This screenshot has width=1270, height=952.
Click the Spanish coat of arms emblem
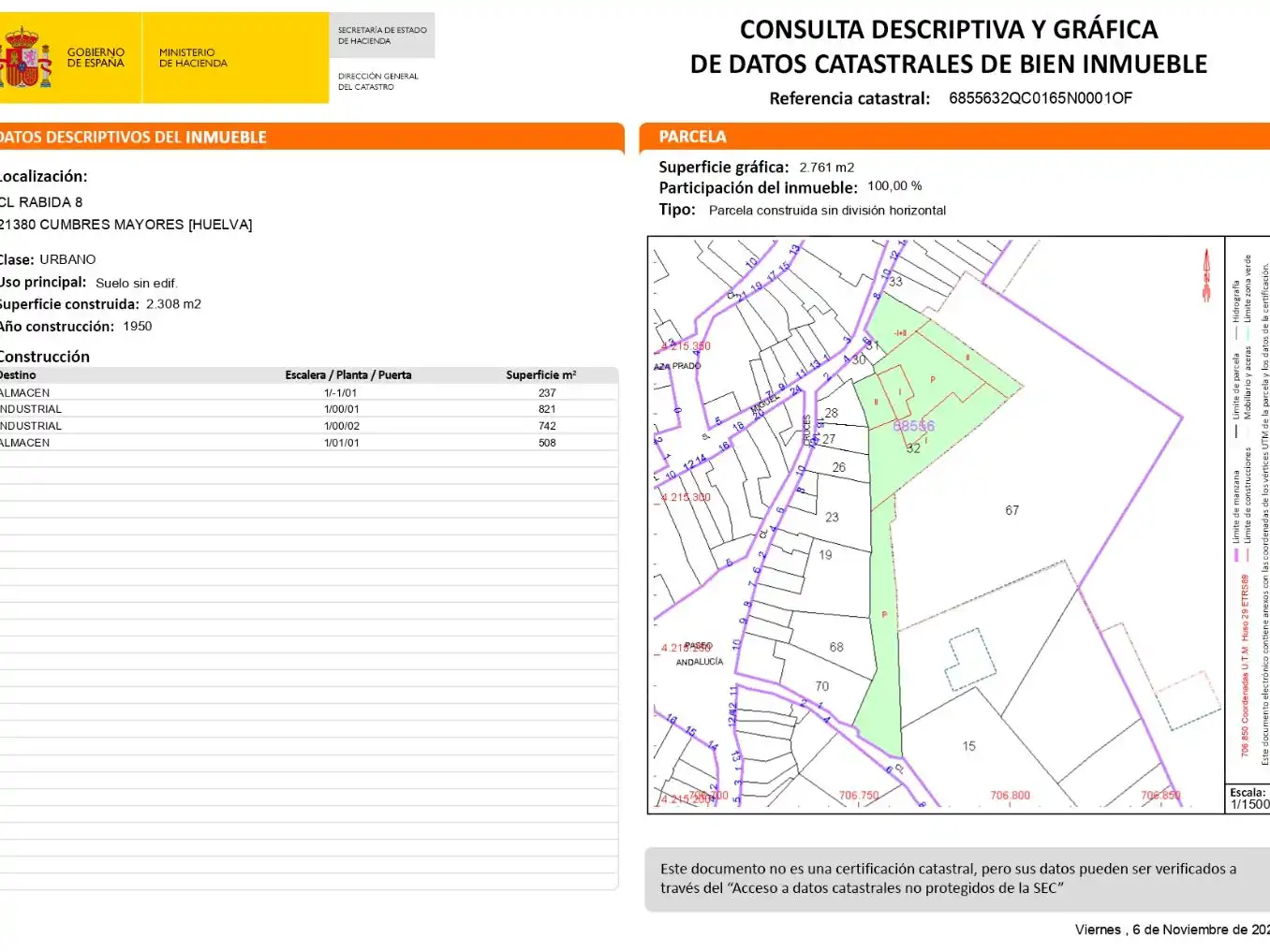25,57
